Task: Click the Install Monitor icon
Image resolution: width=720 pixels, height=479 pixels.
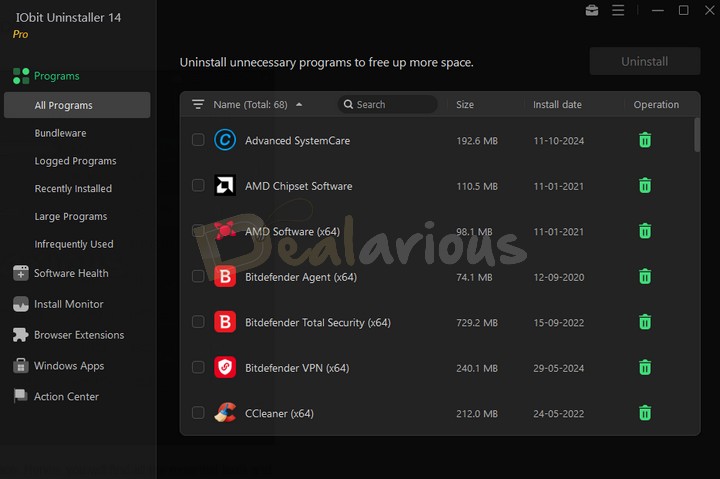Action: (21, 304)
